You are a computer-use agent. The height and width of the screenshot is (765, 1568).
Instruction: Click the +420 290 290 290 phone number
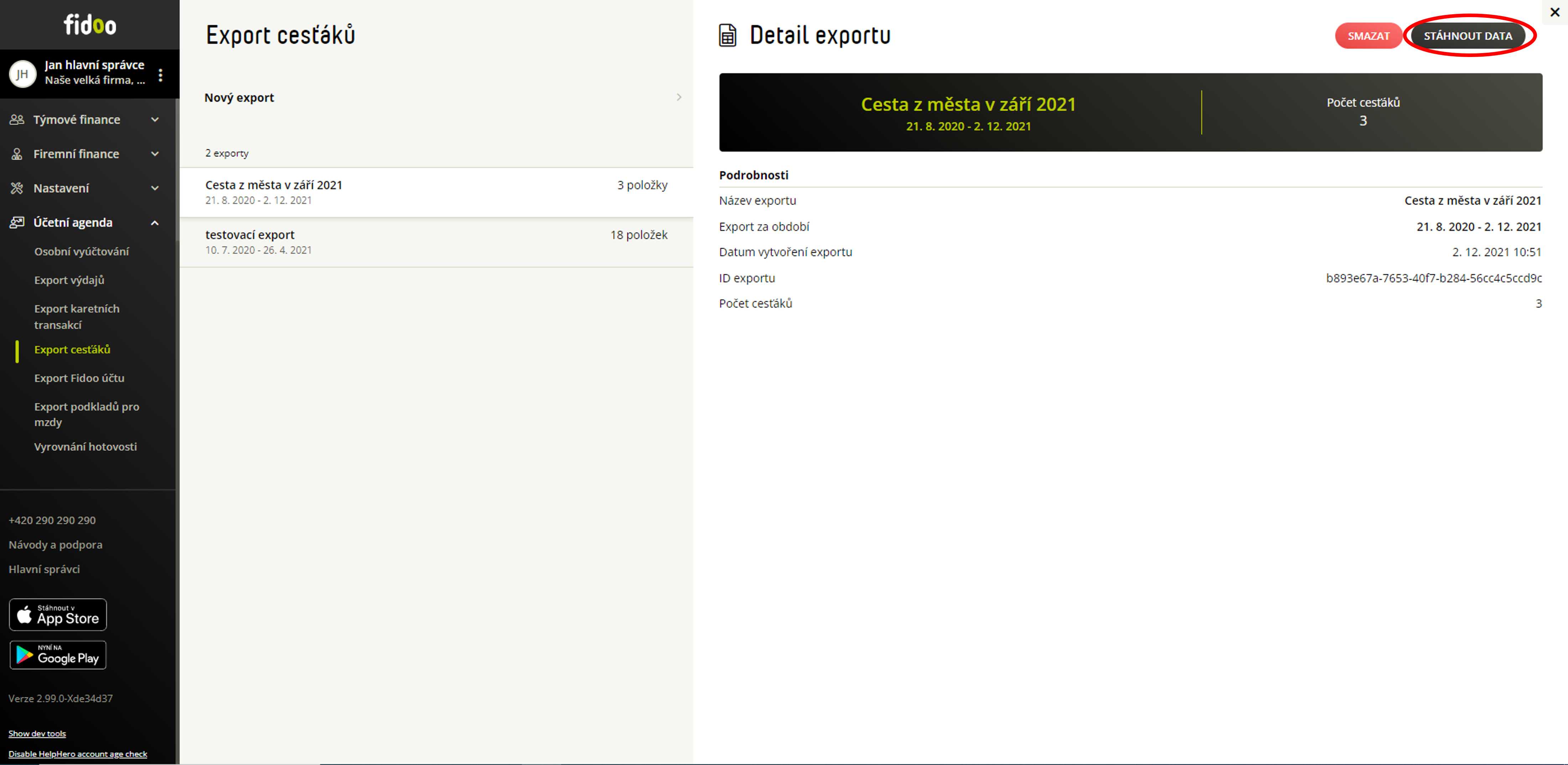[x=52, y=520]
